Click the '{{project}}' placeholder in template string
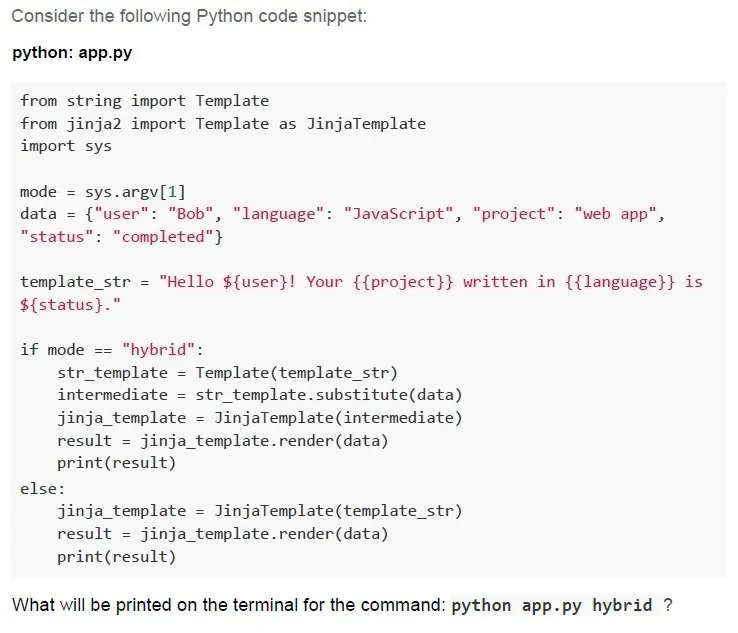Screen dimensions: 738x633 point(403,282)
